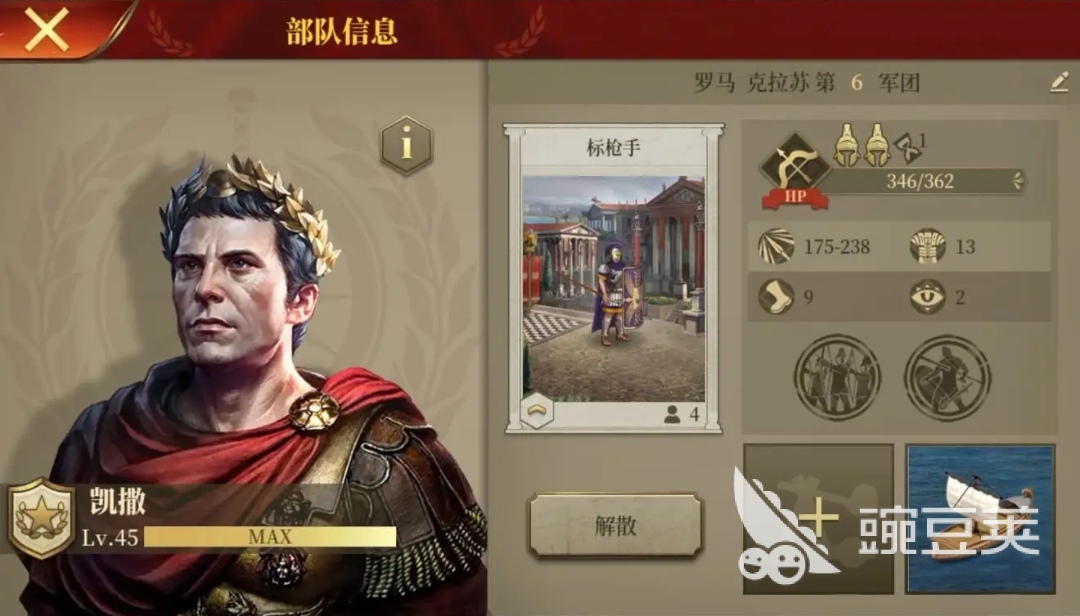Edit legion name with pencil icon
The width and height of the screenshot is (1080, 616).
click(1059, 83)
